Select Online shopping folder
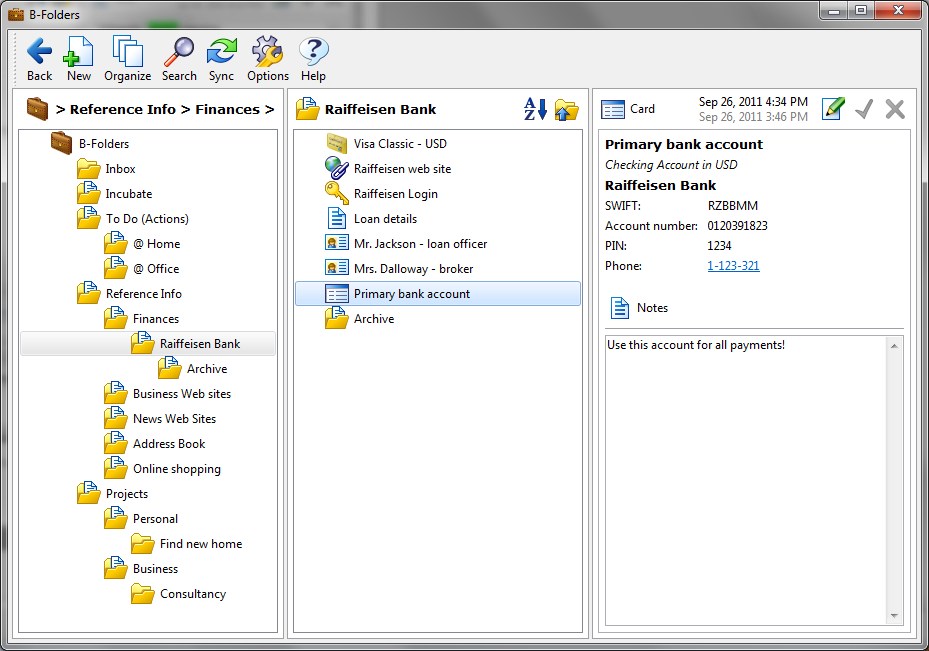929x651 pixels. click(163, 469)
